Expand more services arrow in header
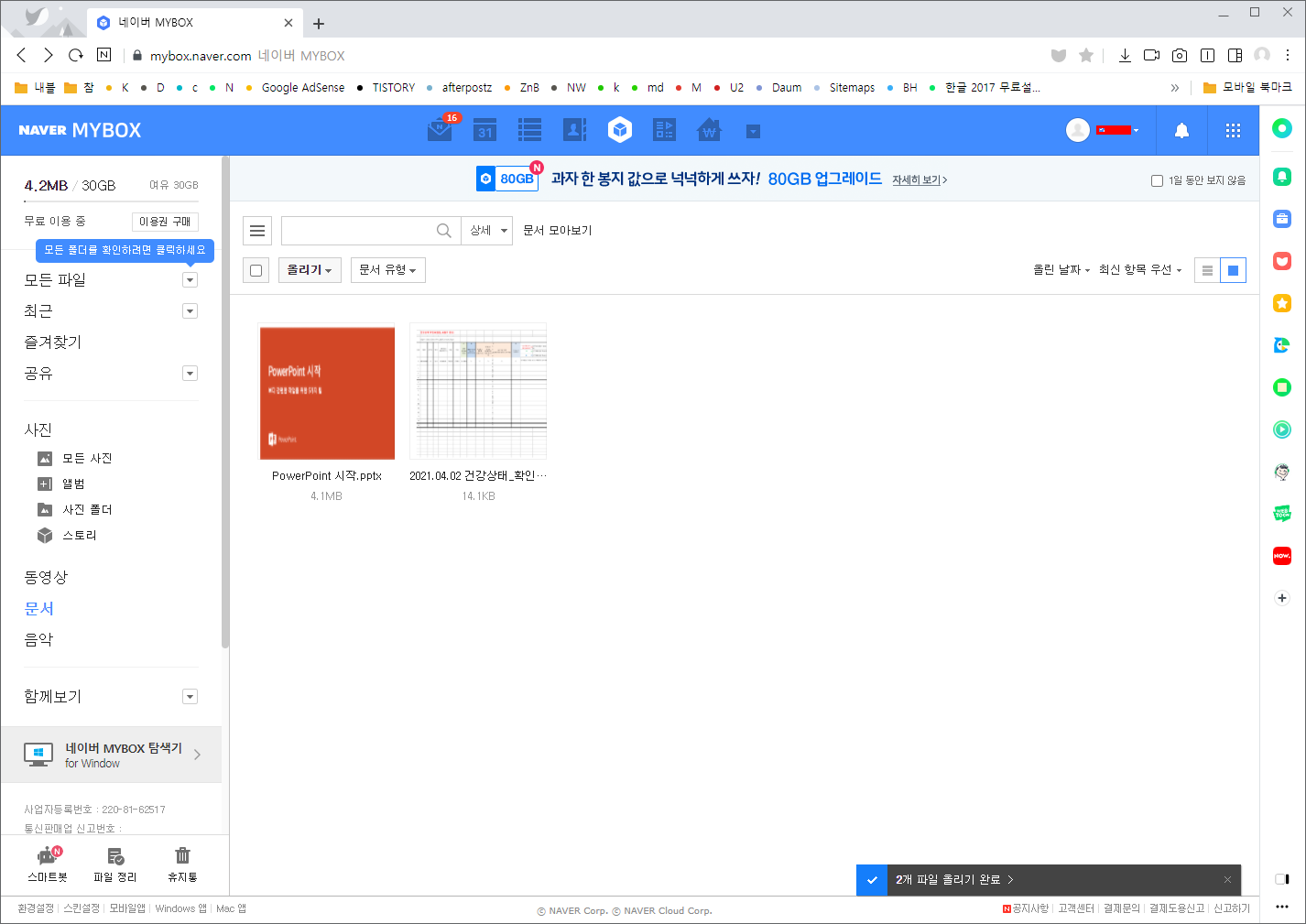The image size is (1306, 924). click(753, 131)
